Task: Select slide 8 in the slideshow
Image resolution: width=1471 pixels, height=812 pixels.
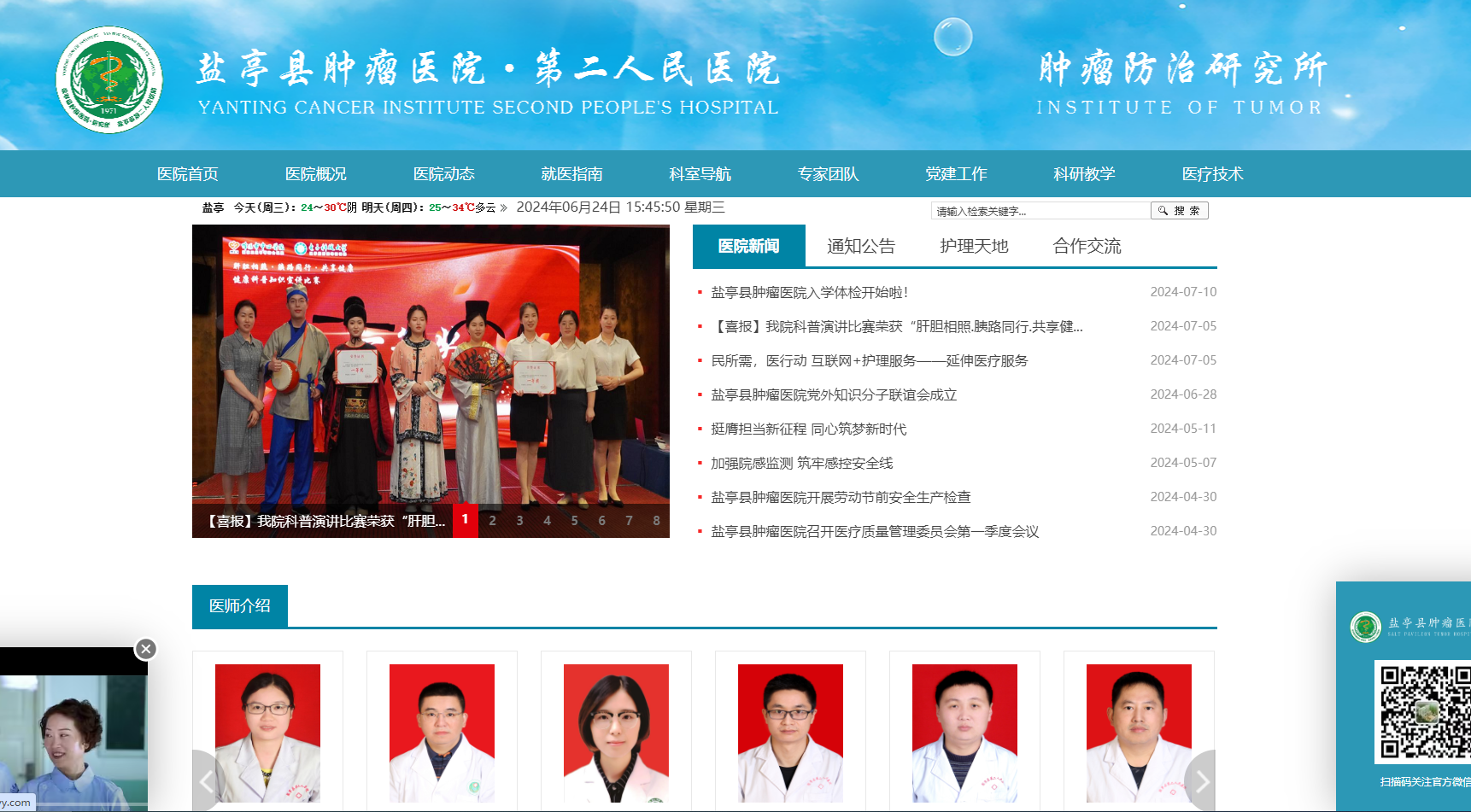Action: 656,520
